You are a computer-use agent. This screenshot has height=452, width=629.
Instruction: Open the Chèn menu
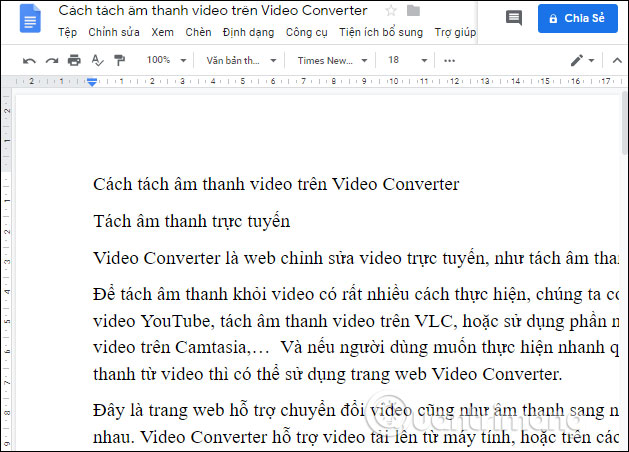click(198, 32)
